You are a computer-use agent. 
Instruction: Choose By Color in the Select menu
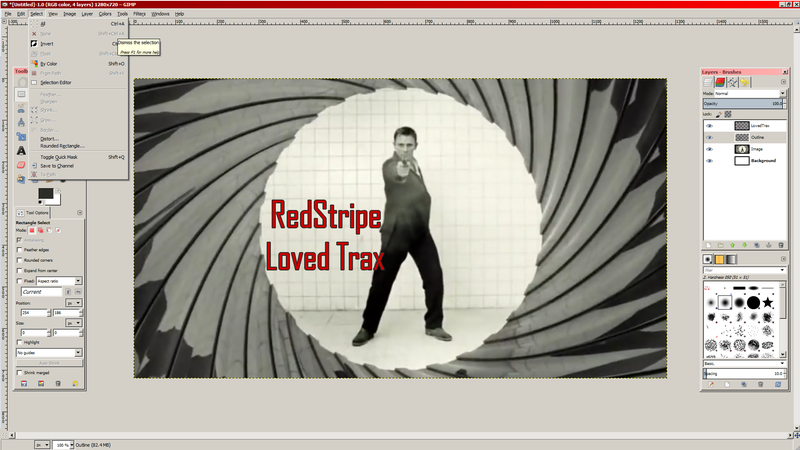(49, 64)
